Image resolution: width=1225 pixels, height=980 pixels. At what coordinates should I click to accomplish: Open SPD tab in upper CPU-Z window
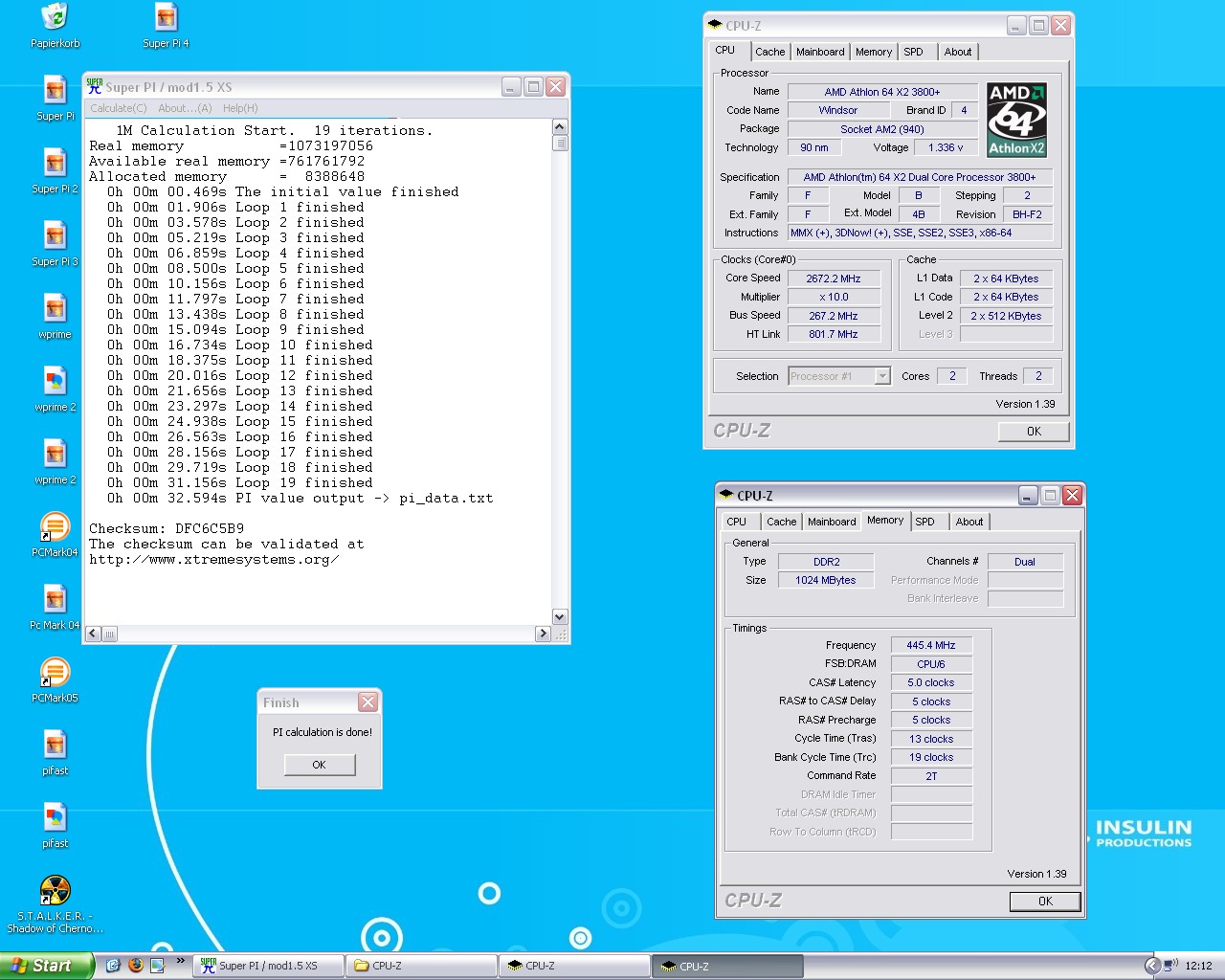914,52
